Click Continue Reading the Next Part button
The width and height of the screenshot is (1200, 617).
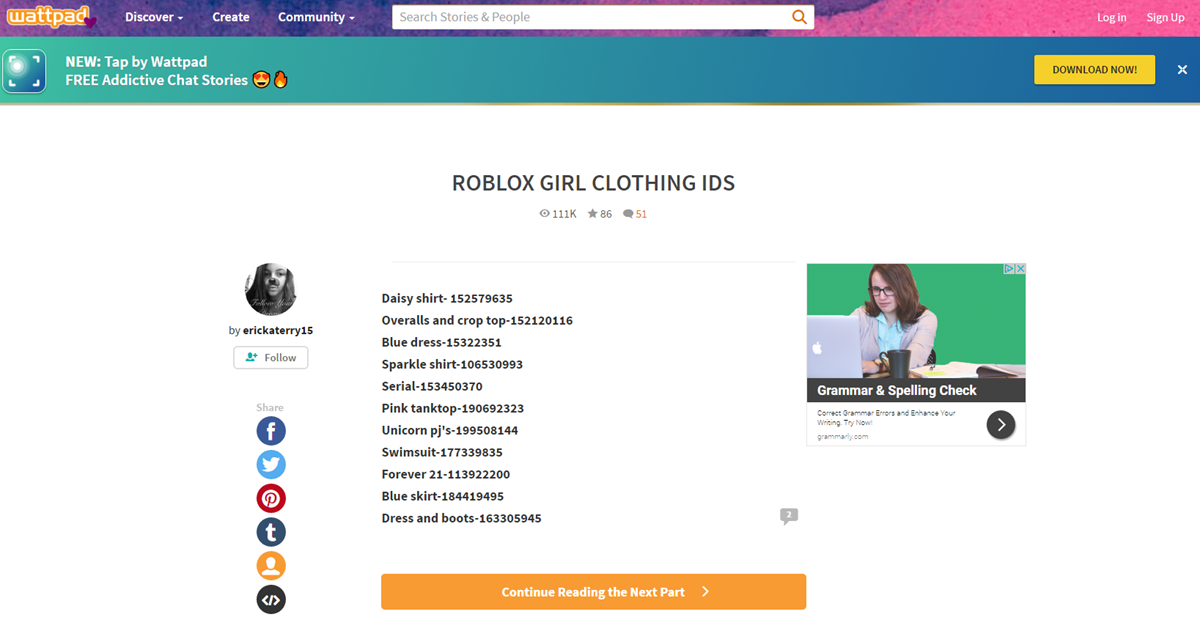pyautogui.click(x=593, y=592)
